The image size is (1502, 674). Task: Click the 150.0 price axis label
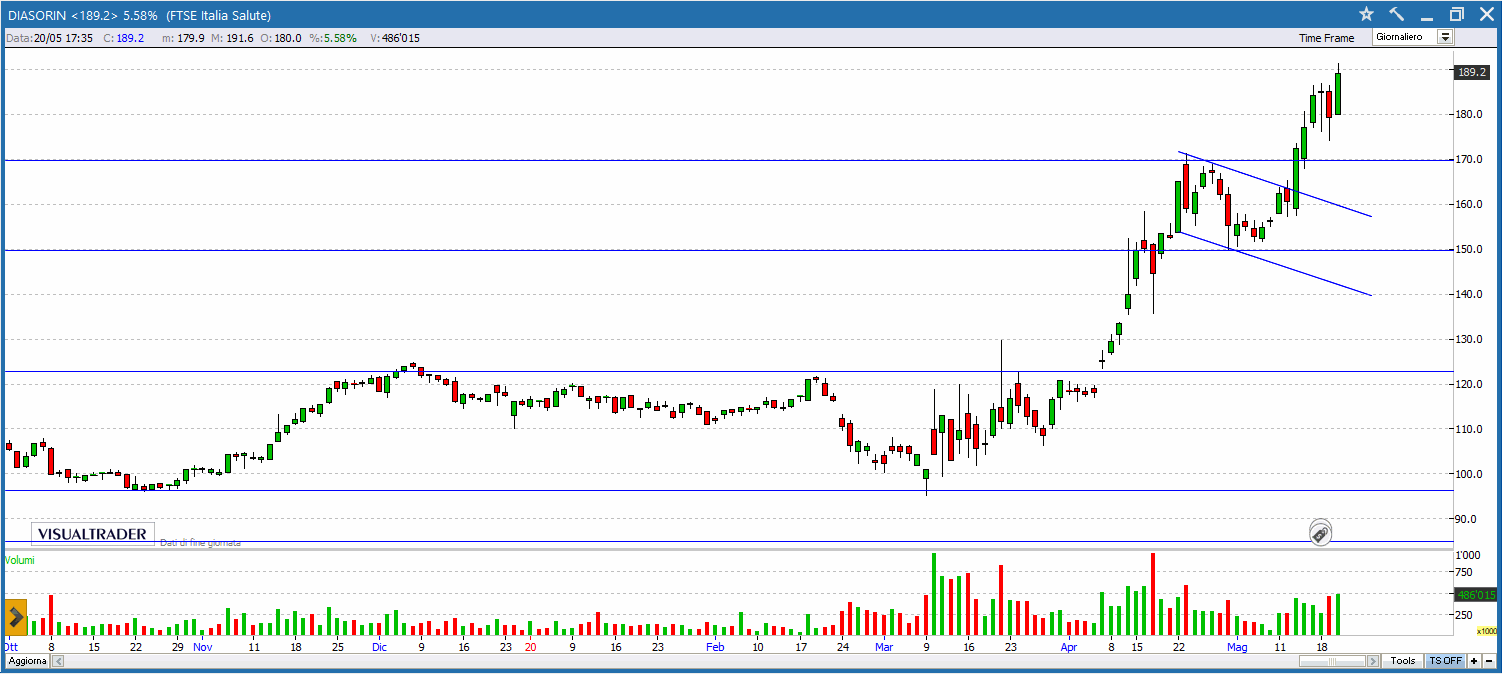point(1469,250)
